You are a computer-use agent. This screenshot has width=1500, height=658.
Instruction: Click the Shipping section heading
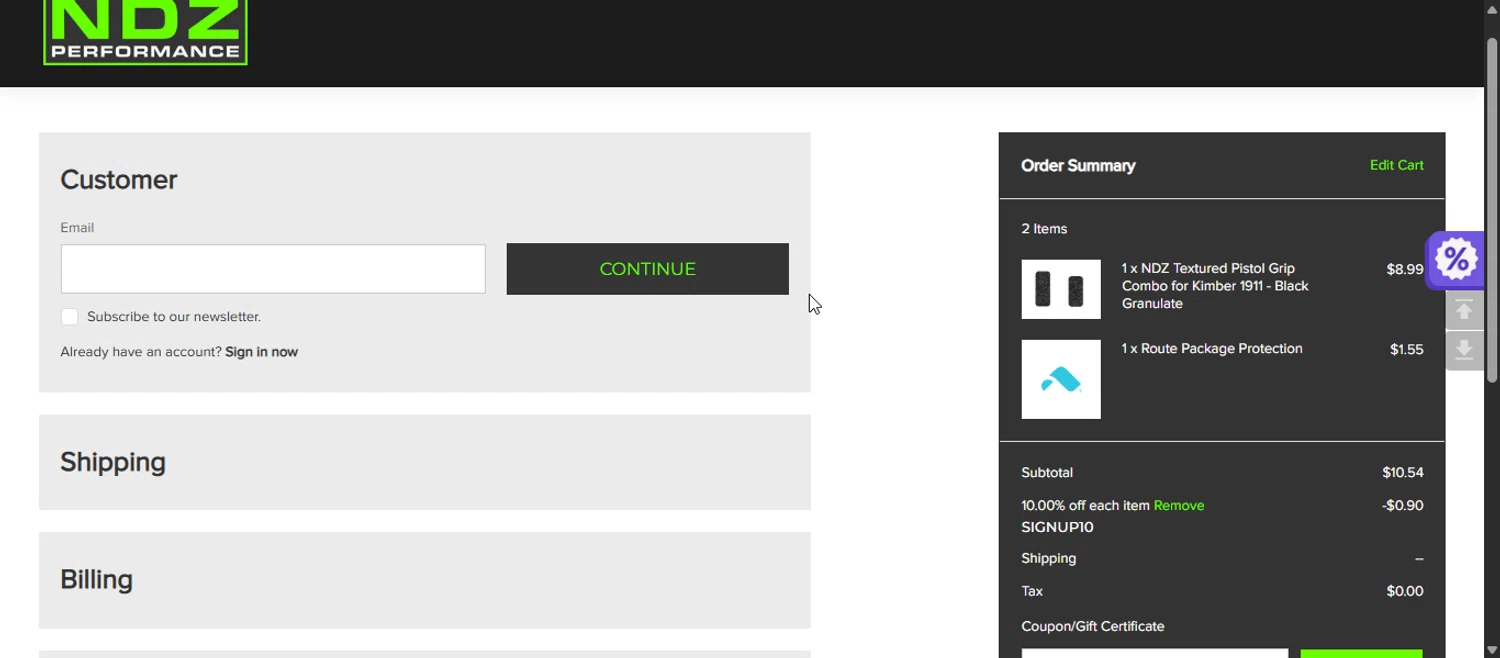[x=113, y=462]
